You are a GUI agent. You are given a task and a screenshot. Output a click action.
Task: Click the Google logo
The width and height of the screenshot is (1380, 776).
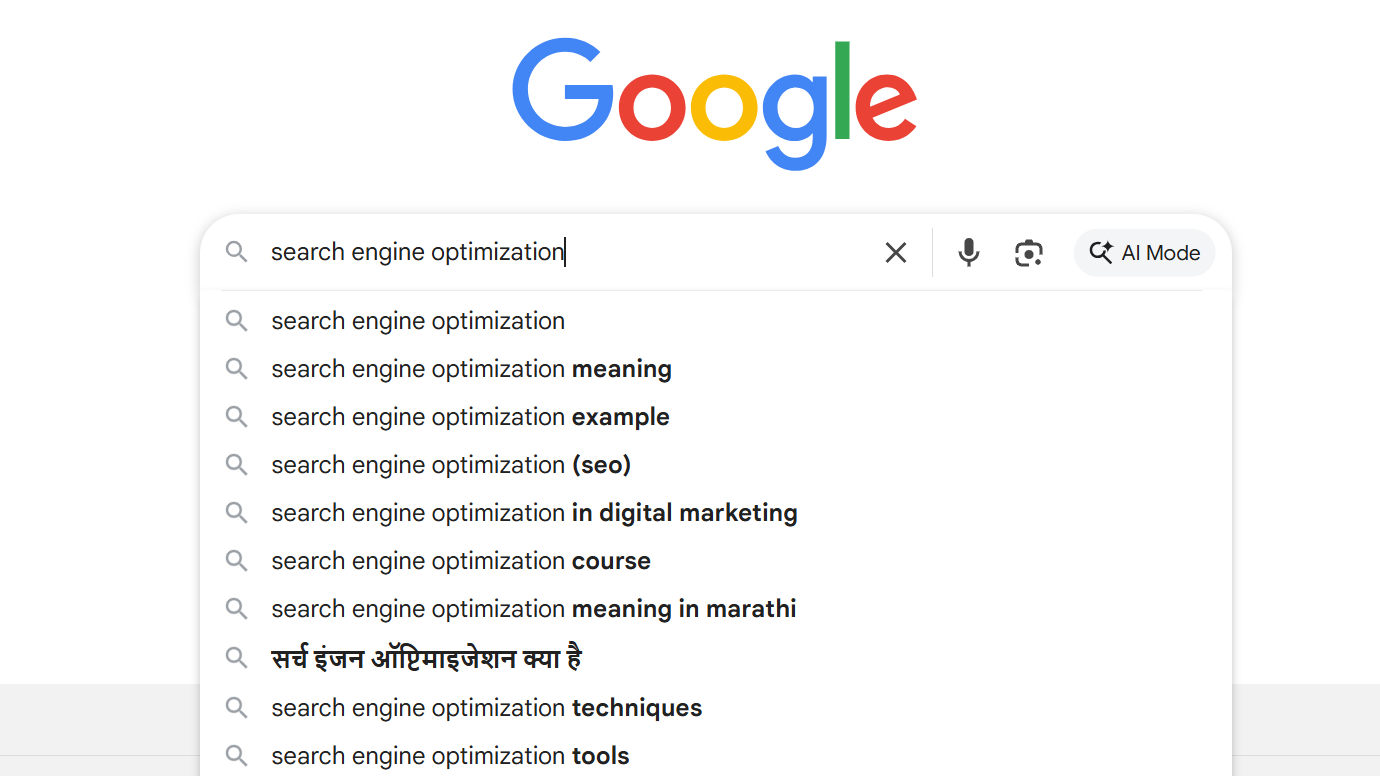(714, 103)
